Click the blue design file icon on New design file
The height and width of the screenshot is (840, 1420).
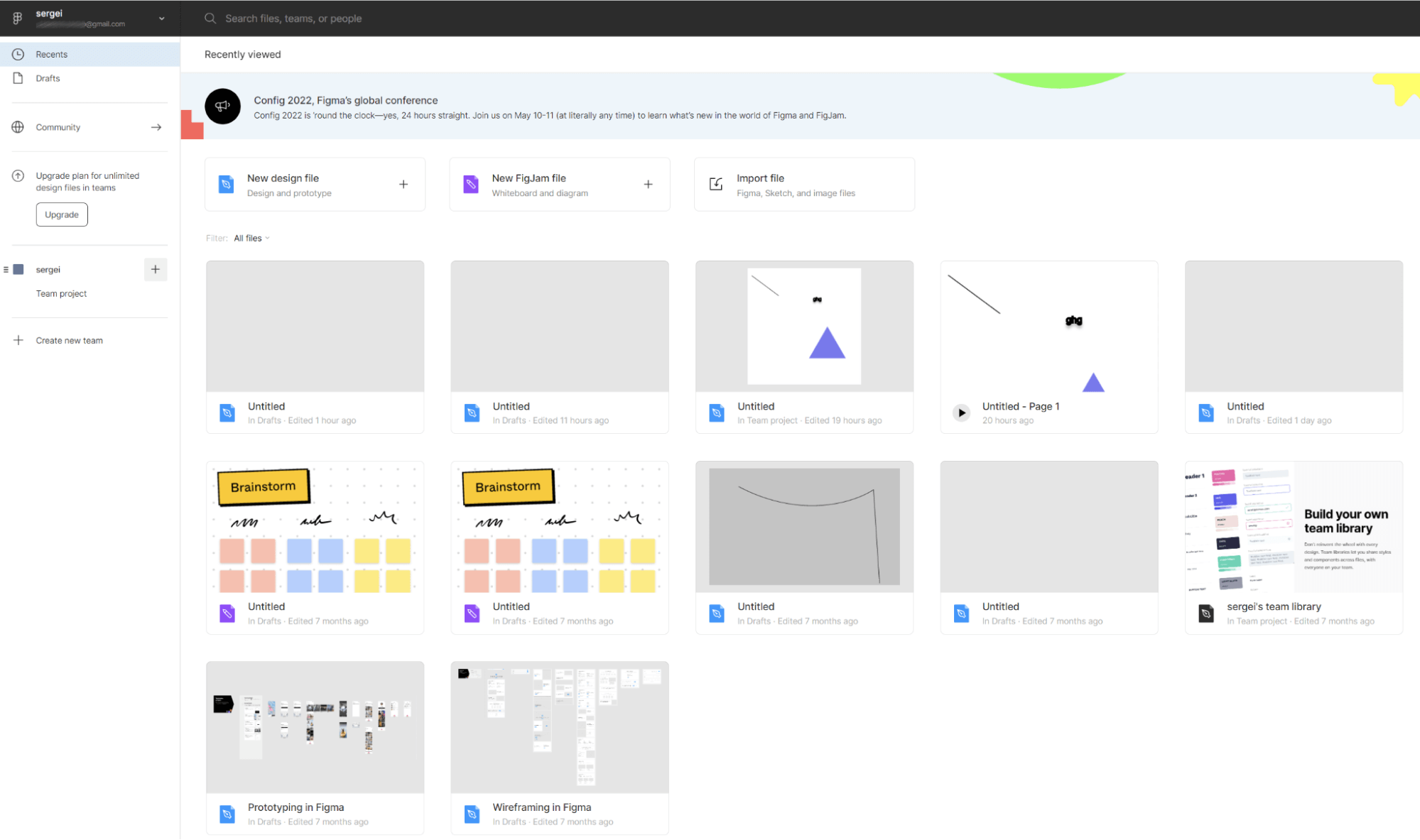tap(226, 184)
